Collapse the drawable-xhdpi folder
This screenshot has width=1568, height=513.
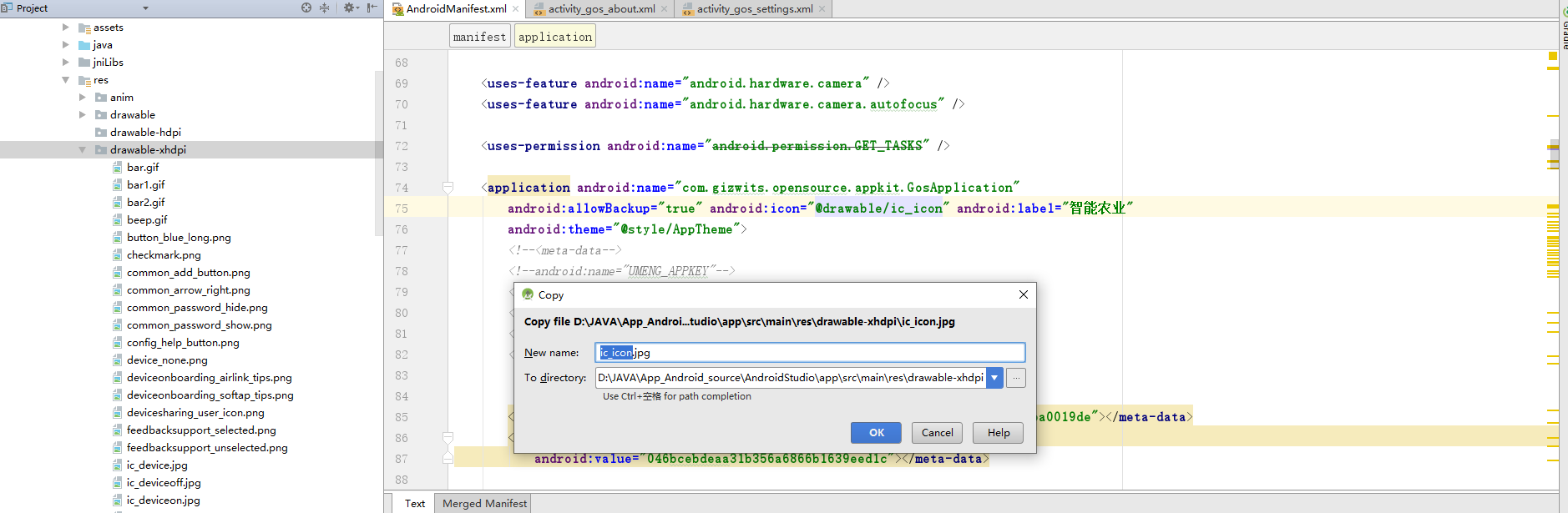click(83, 149)
